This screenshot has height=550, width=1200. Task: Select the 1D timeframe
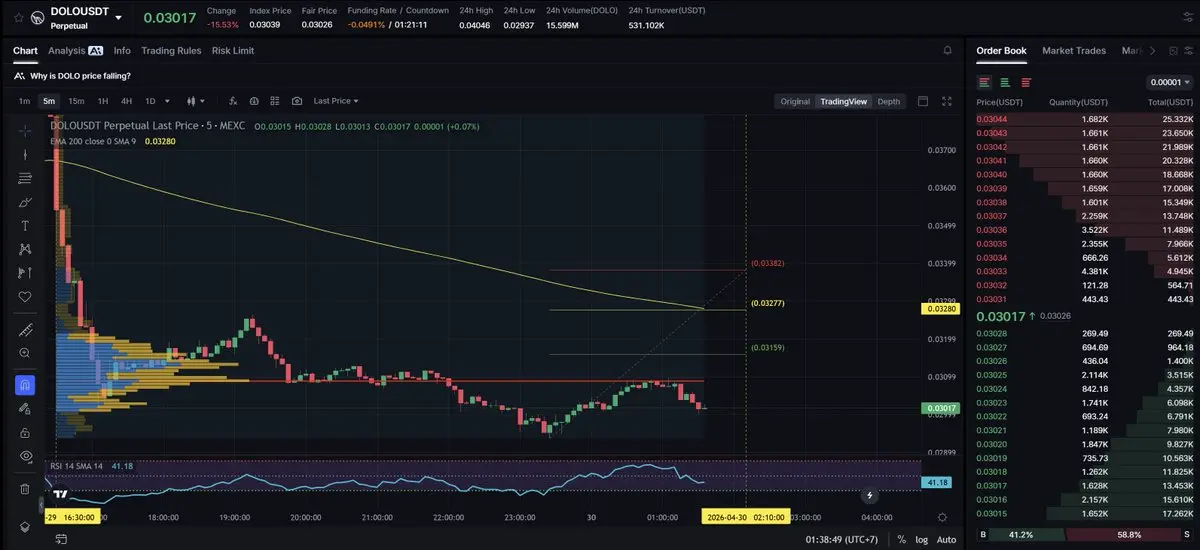click(150, 101)
